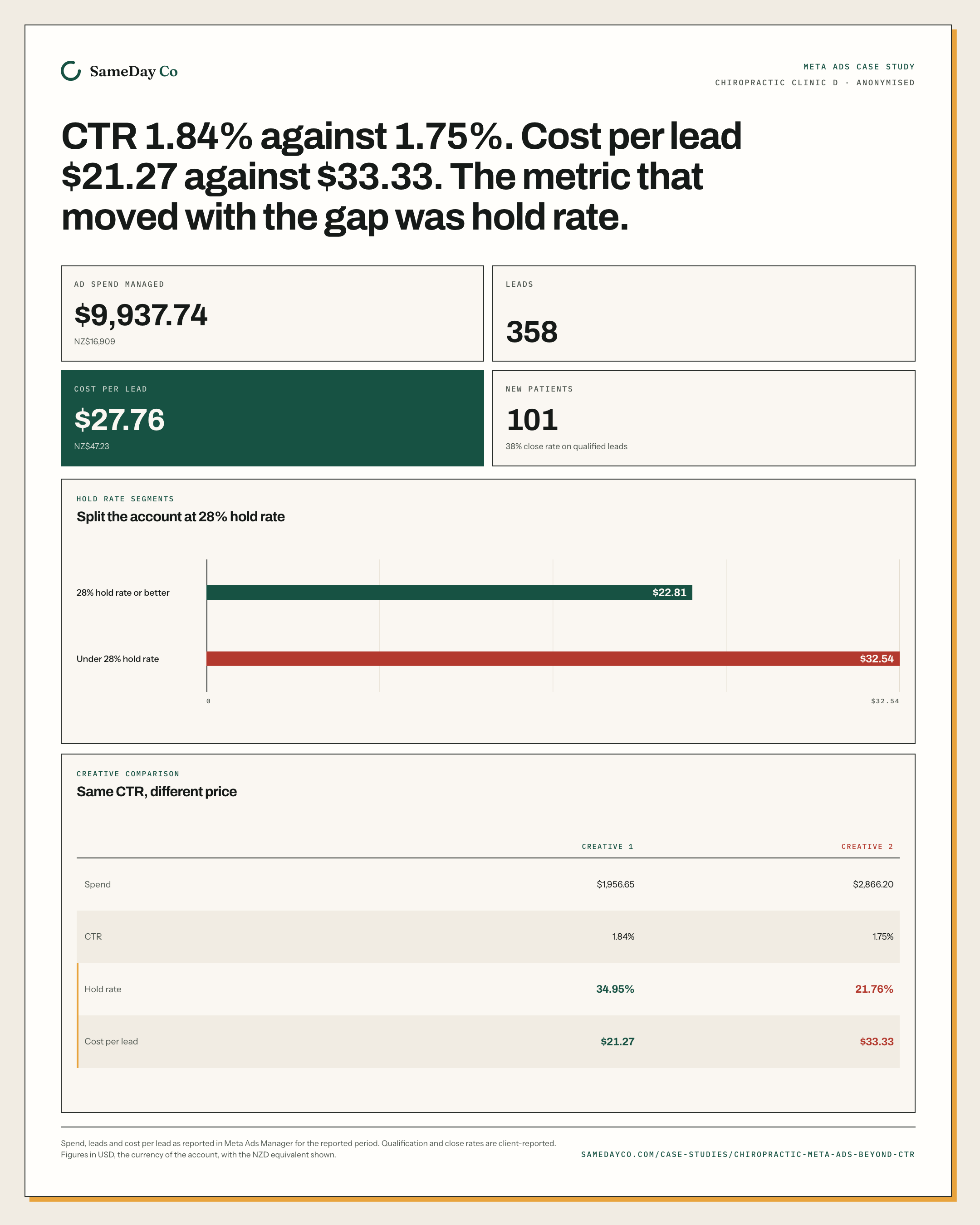Click the SameDay Co brand name
Viewport: 980px width, 1225px height.
[x=133, y=72]
